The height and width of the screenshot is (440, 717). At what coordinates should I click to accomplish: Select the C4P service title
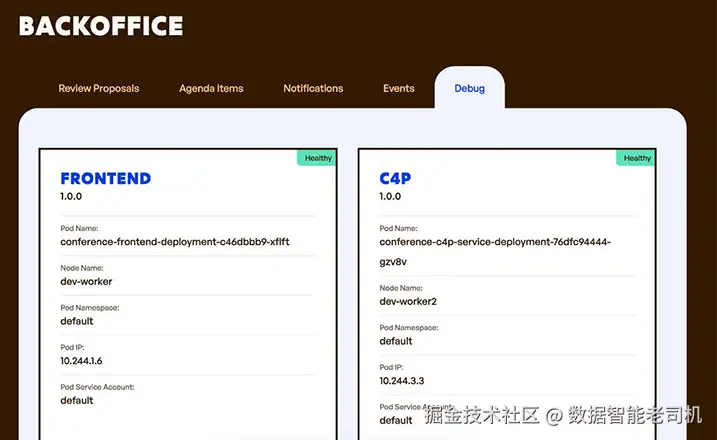tap(395, 178)
